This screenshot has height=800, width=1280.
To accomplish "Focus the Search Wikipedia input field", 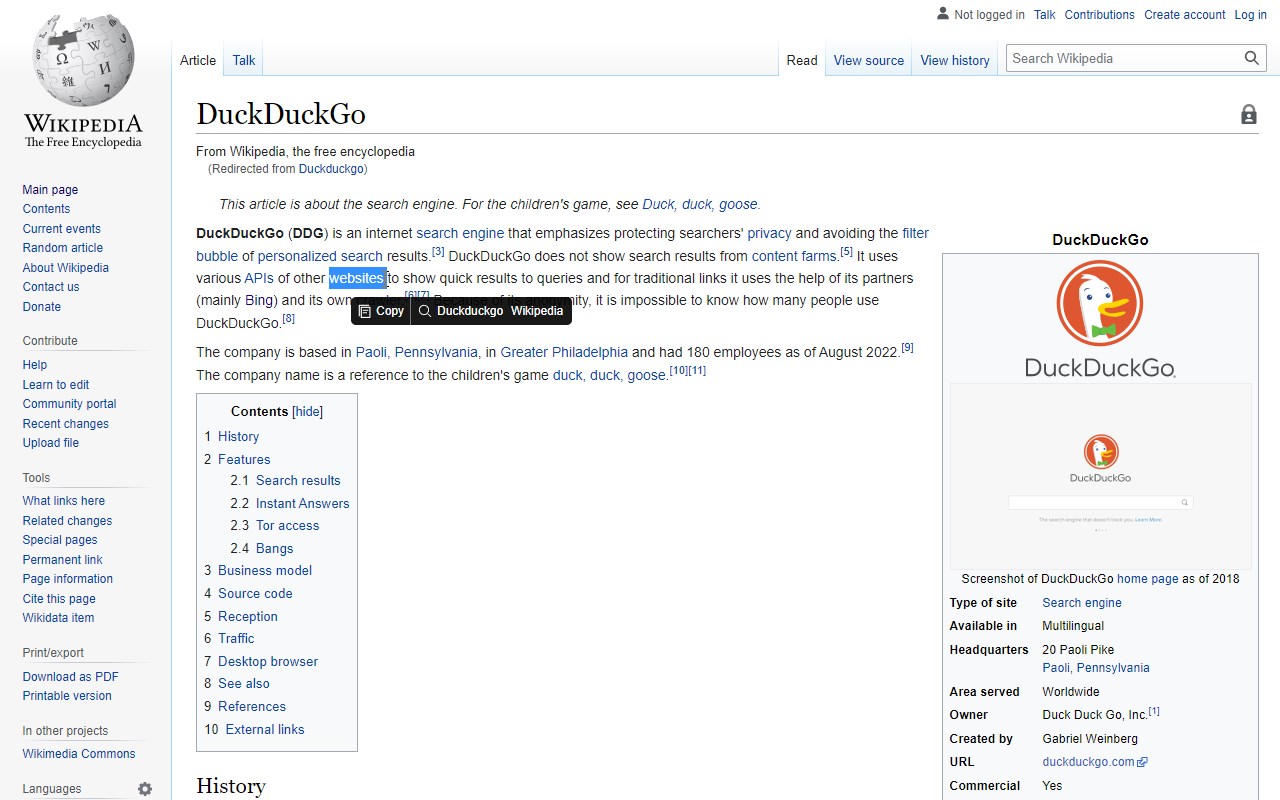I will (x=1124, y=59).
